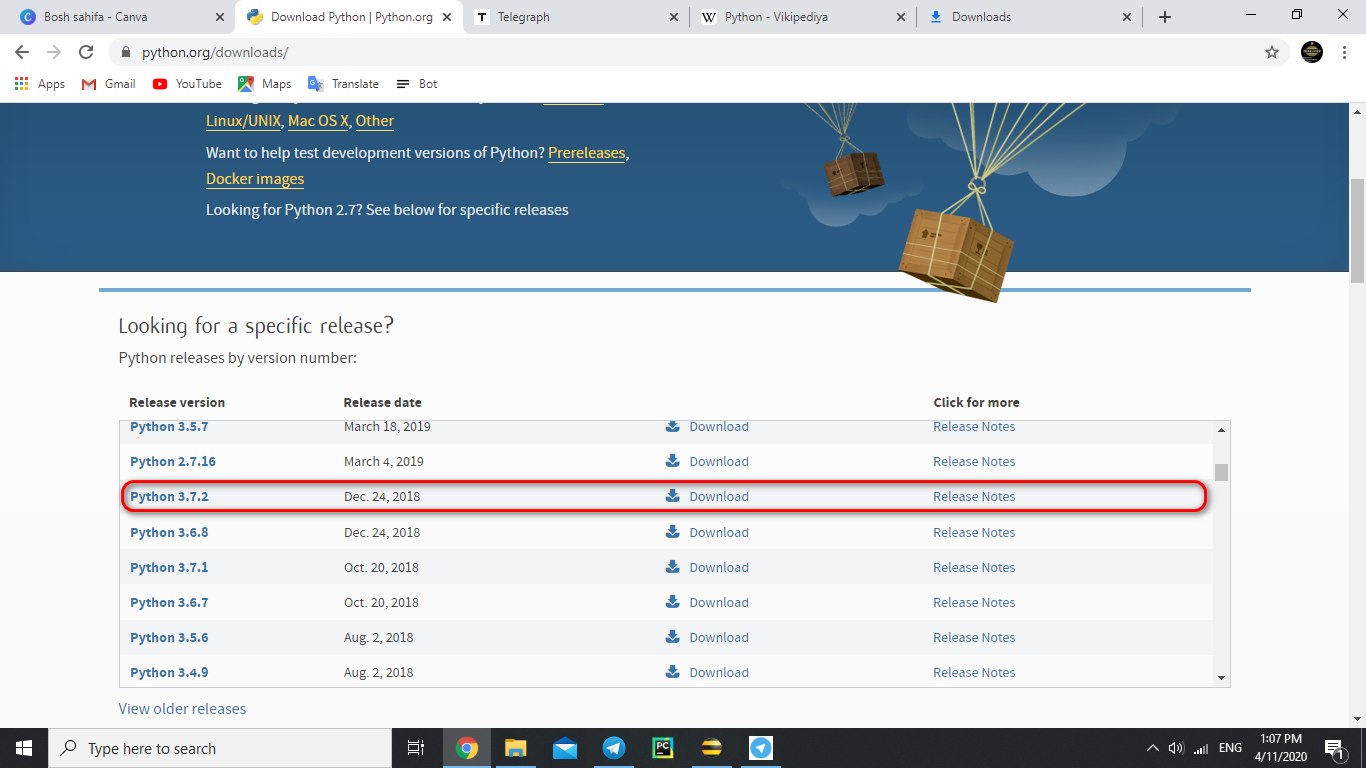
Task: Open the Translate bookmark
Action: click(343, 84)
